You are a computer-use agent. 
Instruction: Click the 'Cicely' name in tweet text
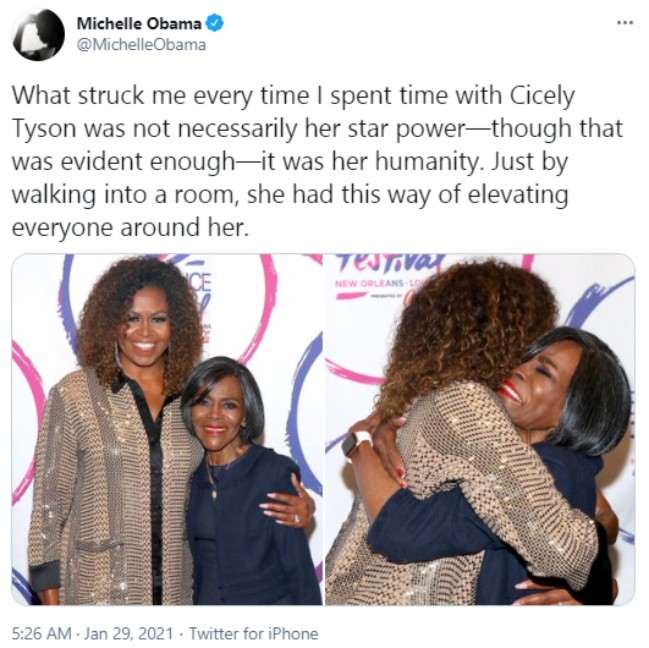click(x=542, y=96)
